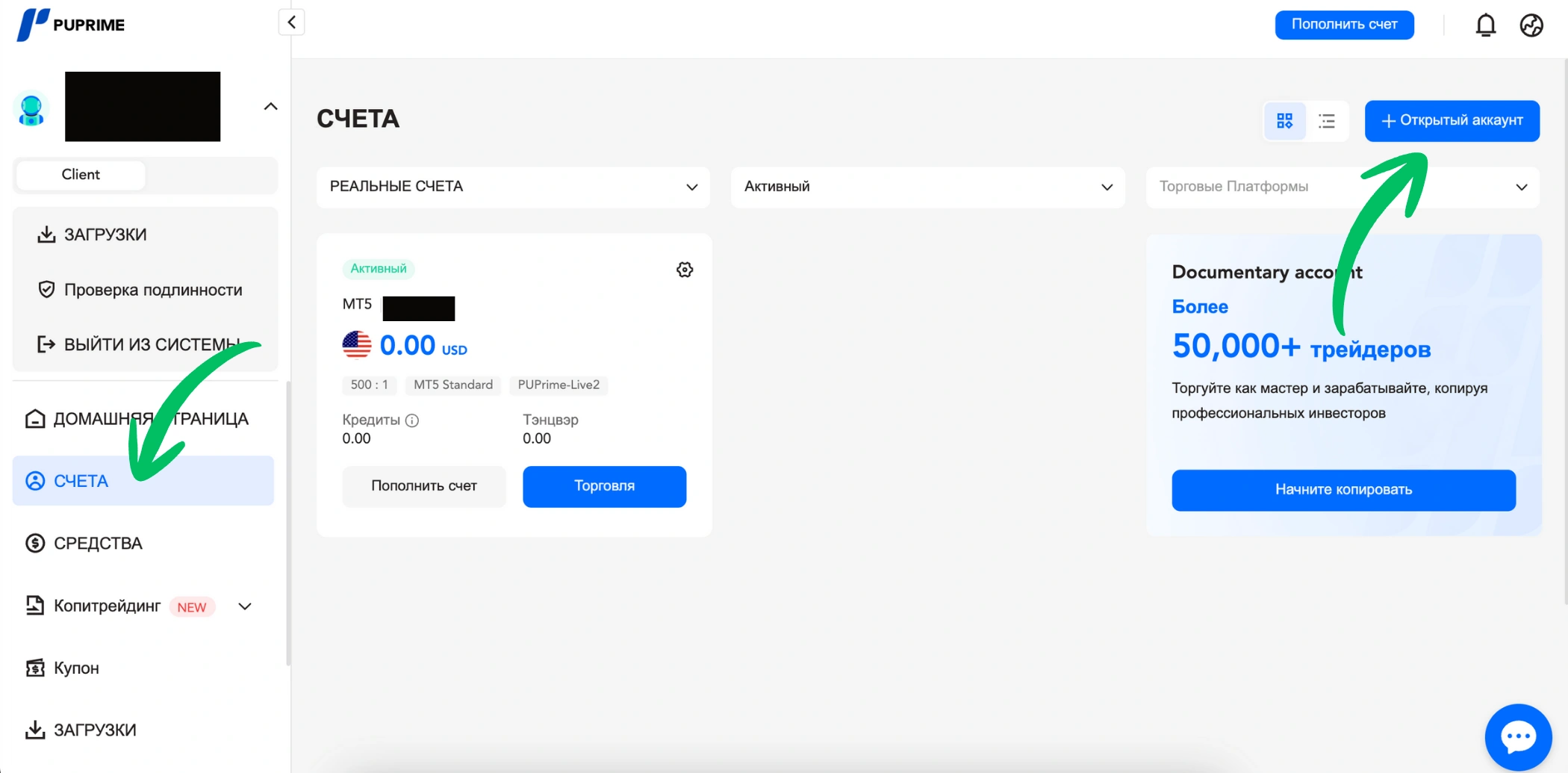This screenshot has width=1568, height=773.
Task: Go to СРЕДСТВА in the sidebar
Action: pos(98,543)
